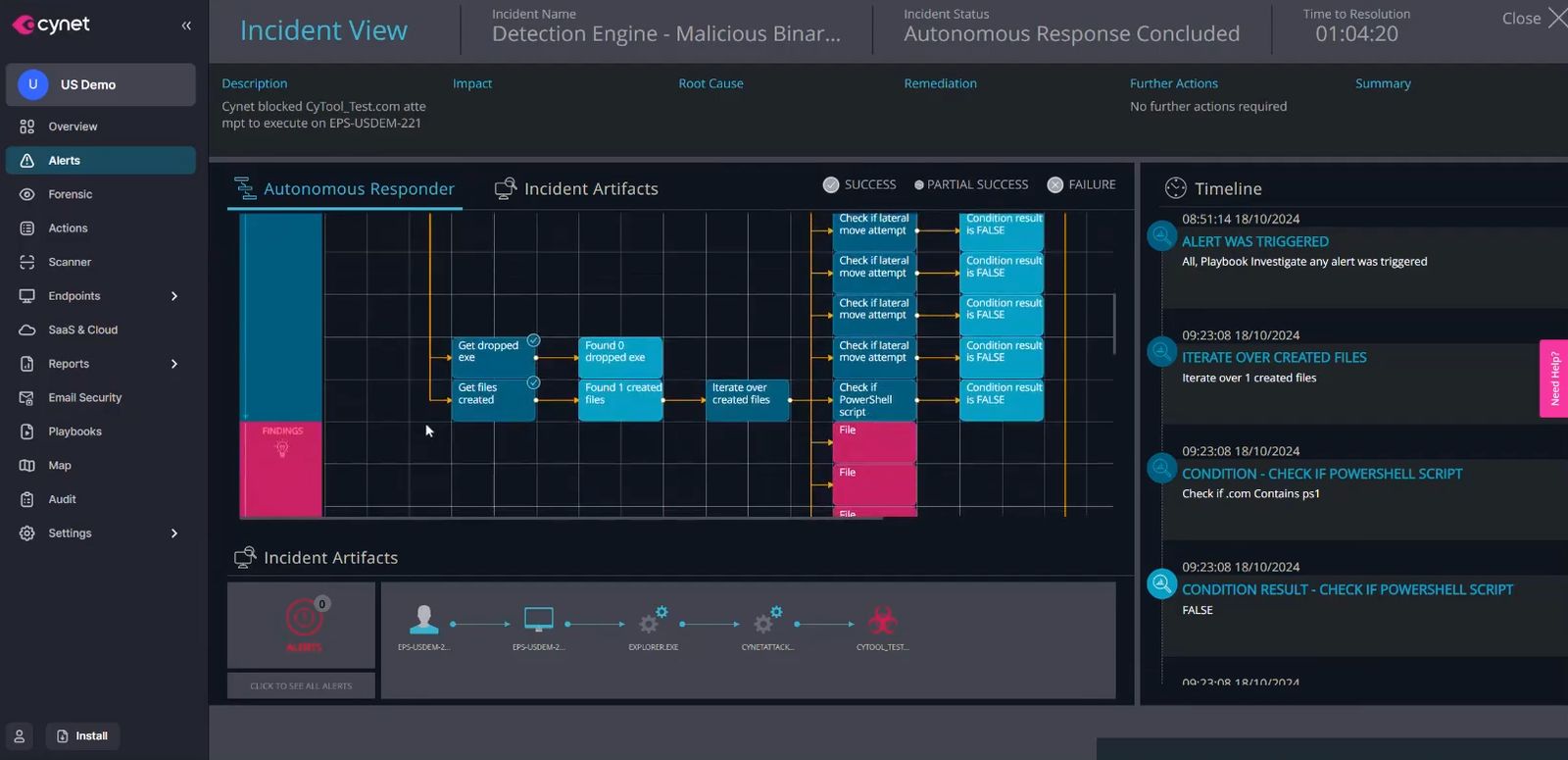Click the Alert Was Triggered timeline icon
The image size is (1568, 760).
click(1161, 235)
